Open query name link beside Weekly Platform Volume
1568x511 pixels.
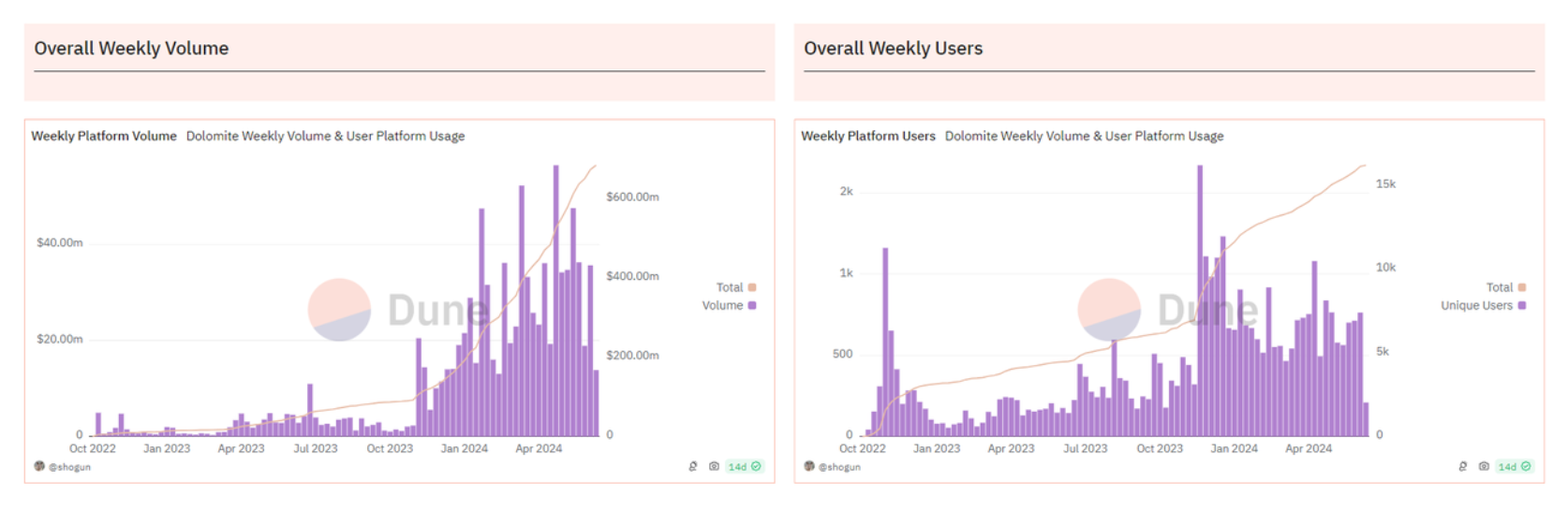[x=325, y=136]
